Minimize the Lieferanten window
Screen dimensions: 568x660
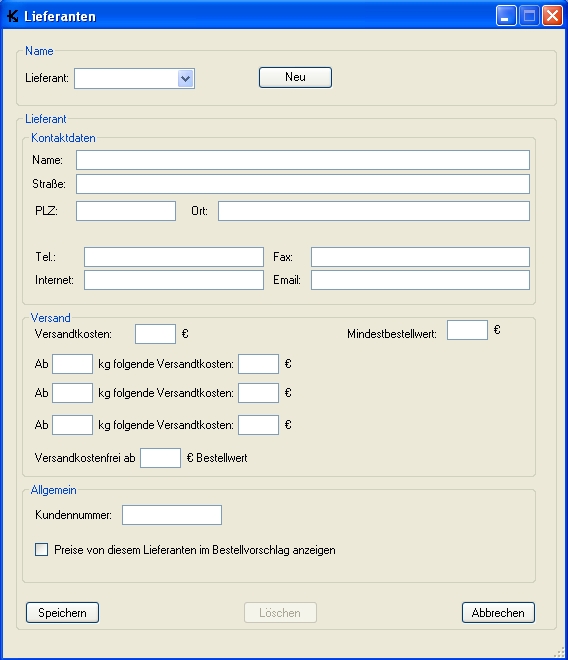click(x=506, y=16)
